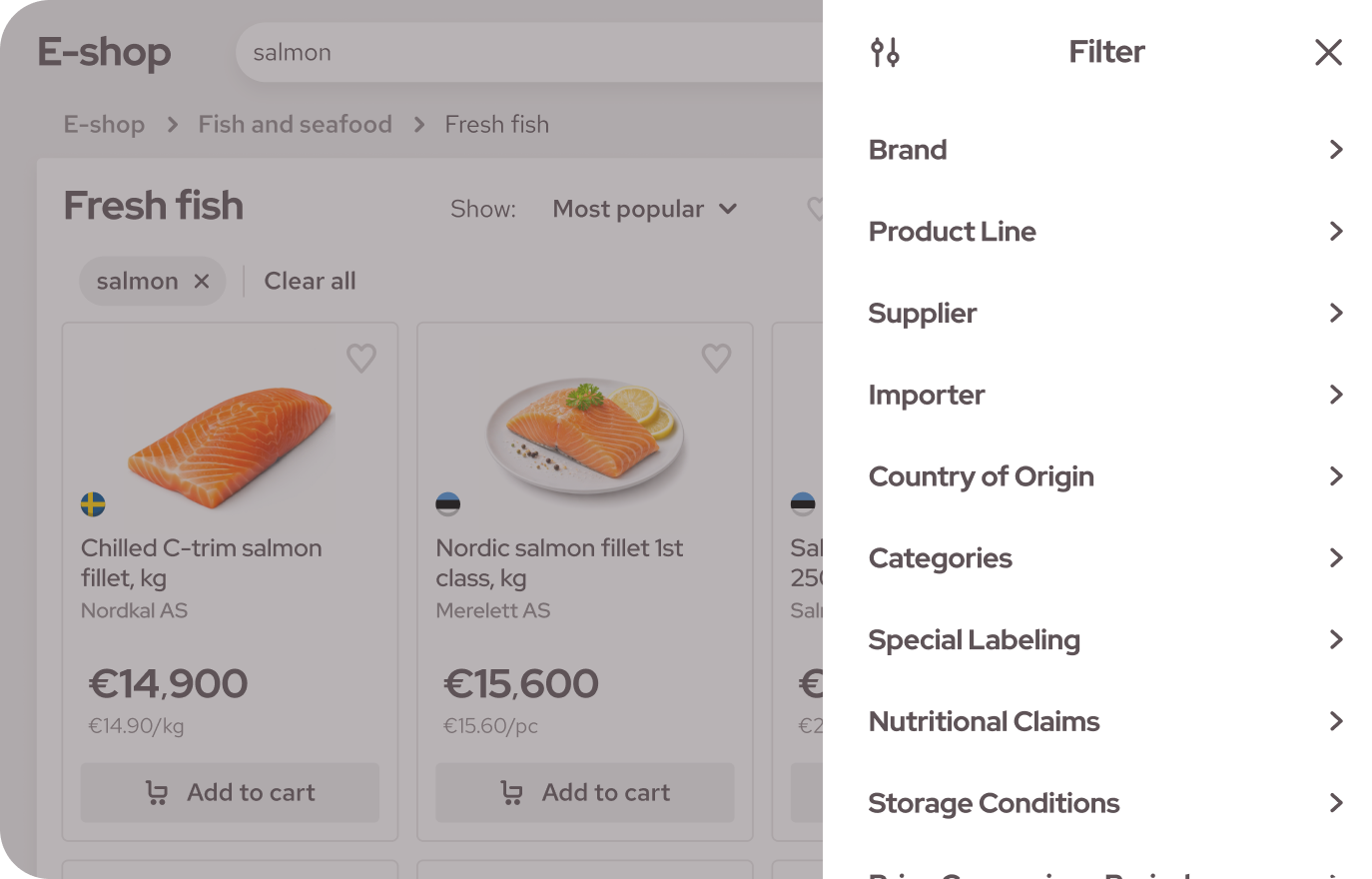This screenshot has height=879, width=1372.
Task: Click cart icon for Chilled C-trim salmon
Action: (157, 793)
